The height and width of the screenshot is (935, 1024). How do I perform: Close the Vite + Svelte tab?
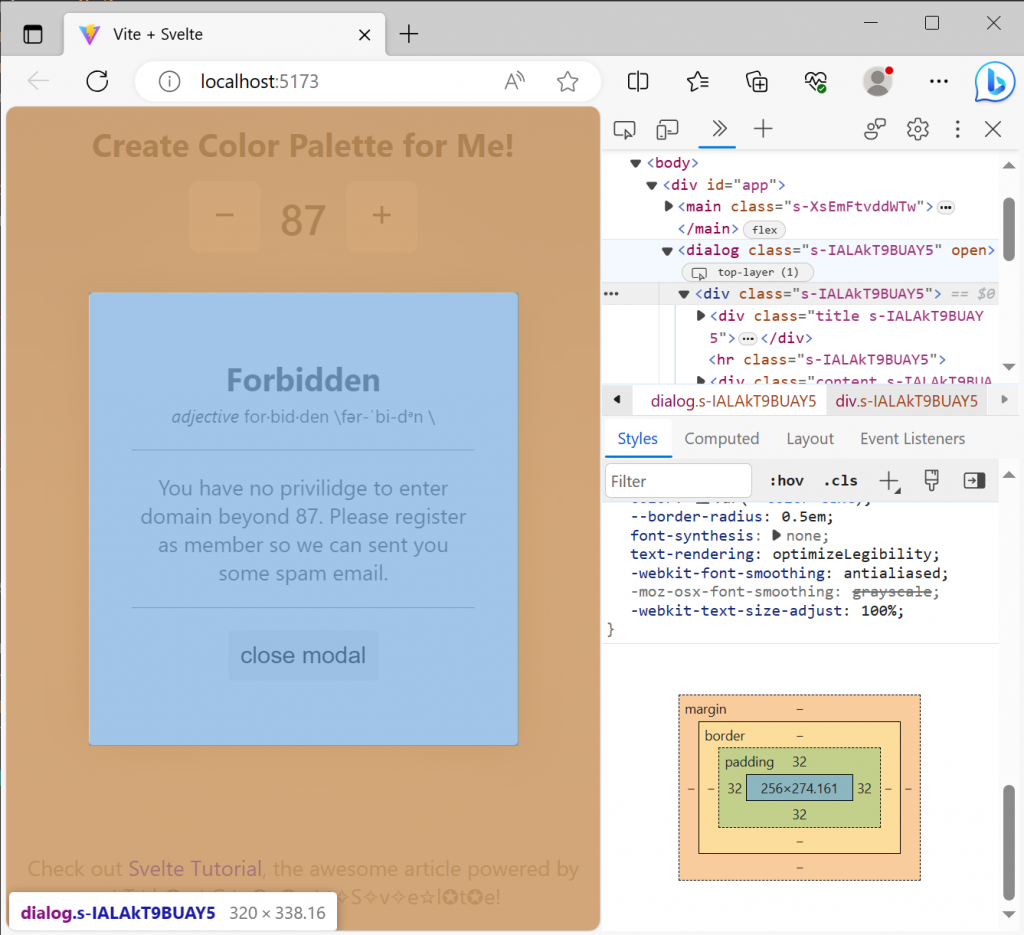point(364,35)
